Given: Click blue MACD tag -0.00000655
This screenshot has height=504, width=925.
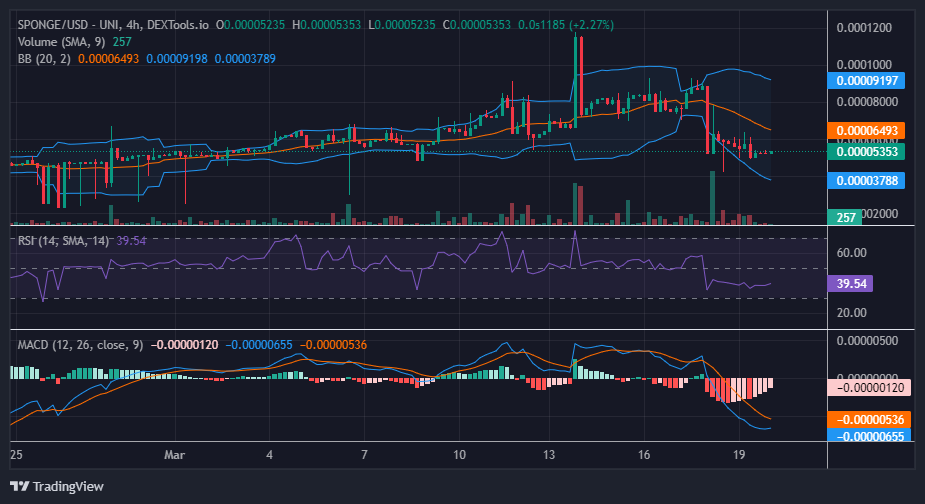Looking at the screenshot, I should 870,436.
